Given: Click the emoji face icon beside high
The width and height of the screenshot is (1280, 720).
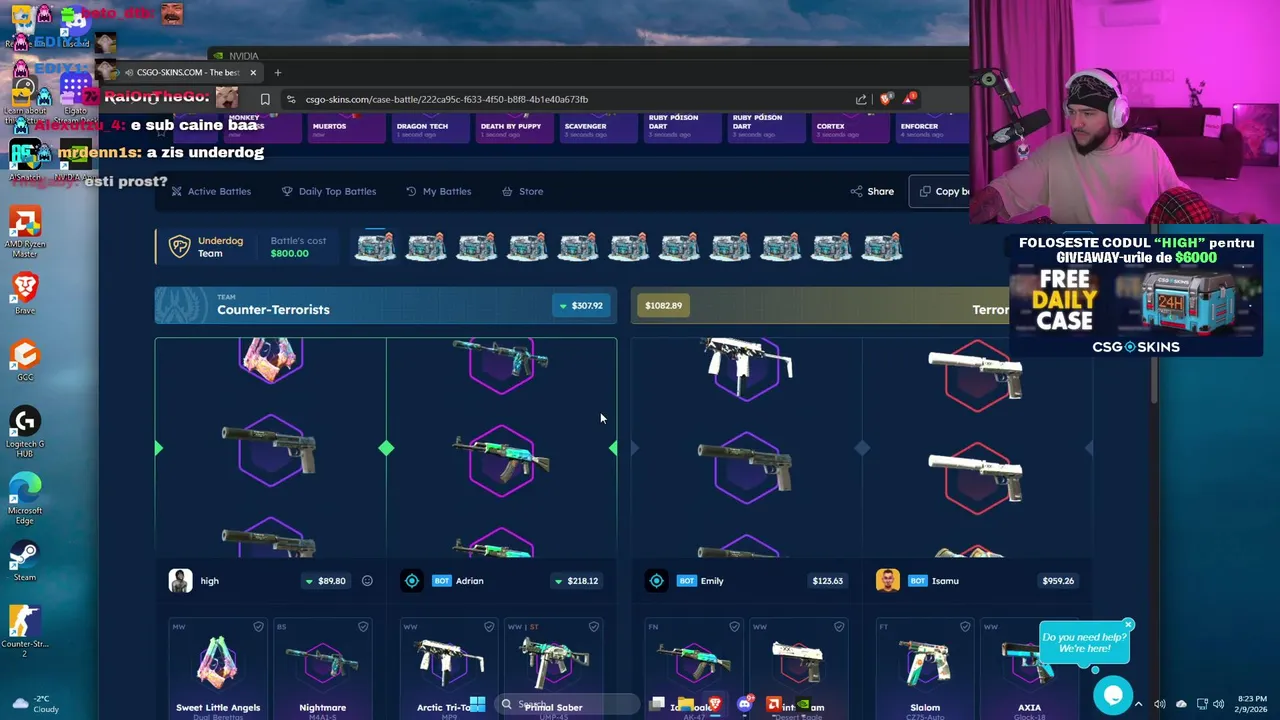Looking at the screenshot, I should (367, 581).
